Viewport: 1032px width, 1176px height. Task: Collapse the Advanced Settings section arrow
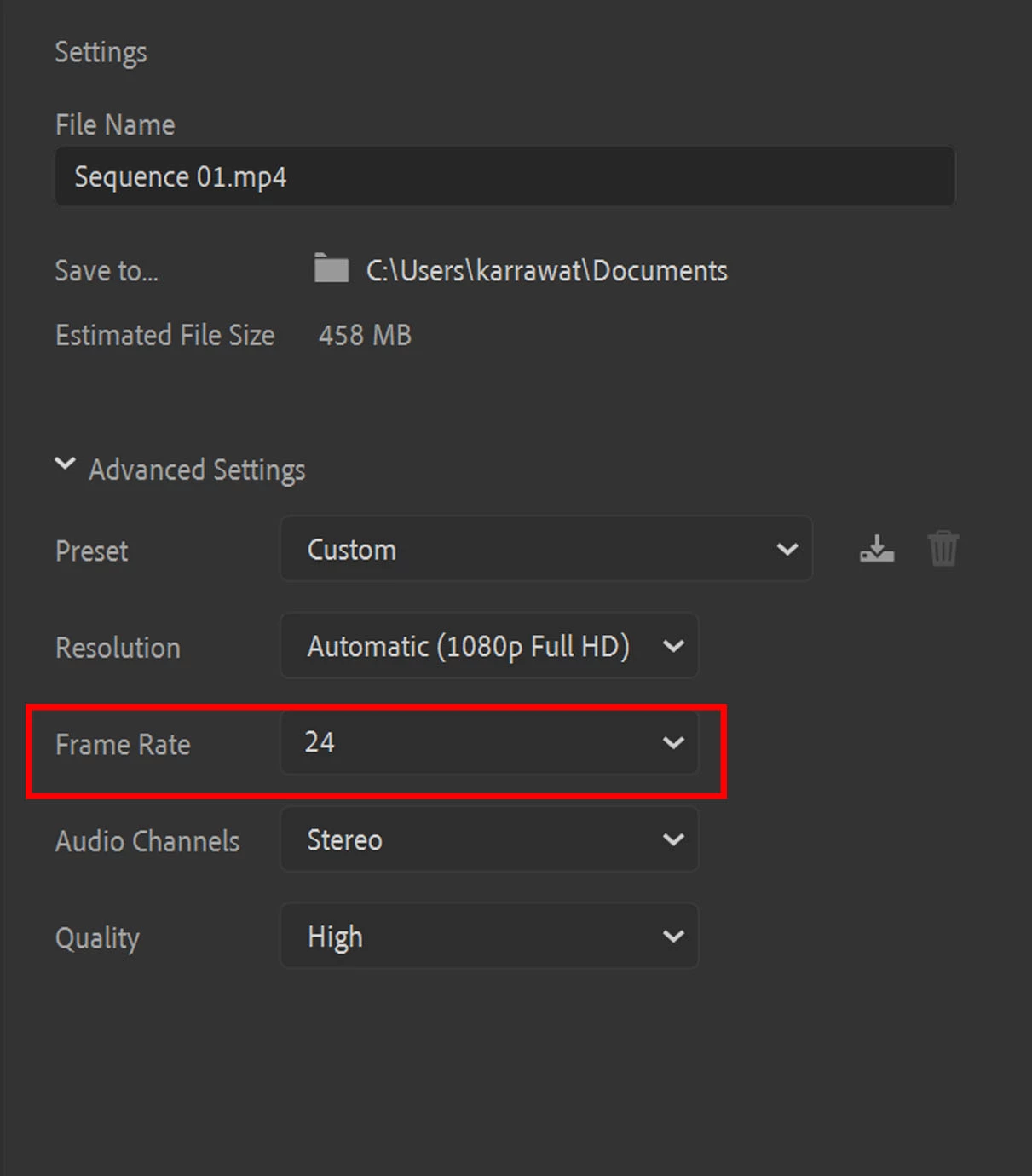click(65, 464)
